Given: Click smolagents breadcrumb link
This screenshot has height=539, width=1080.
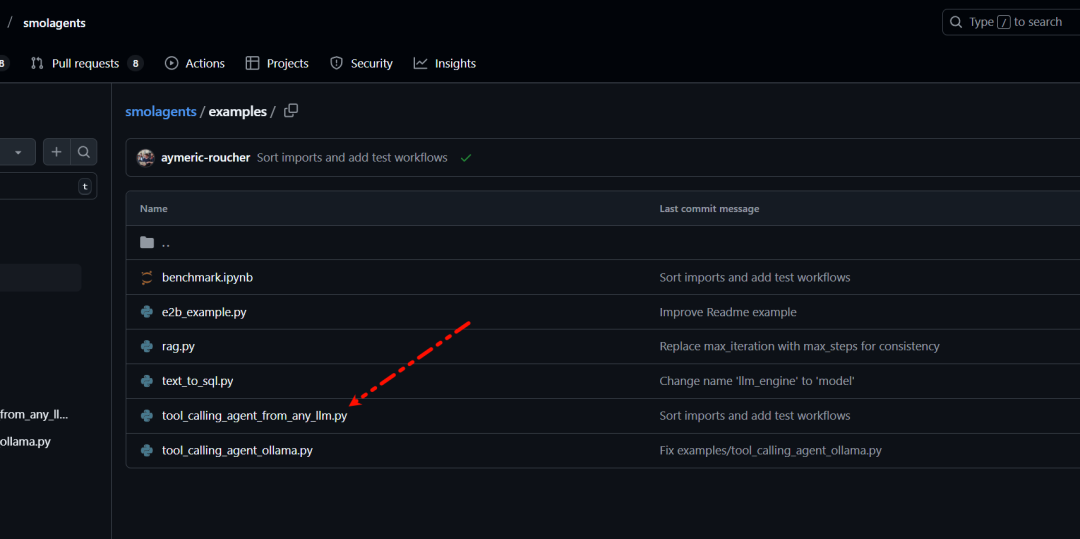Looking at the screenshot, I should (160, 112).
